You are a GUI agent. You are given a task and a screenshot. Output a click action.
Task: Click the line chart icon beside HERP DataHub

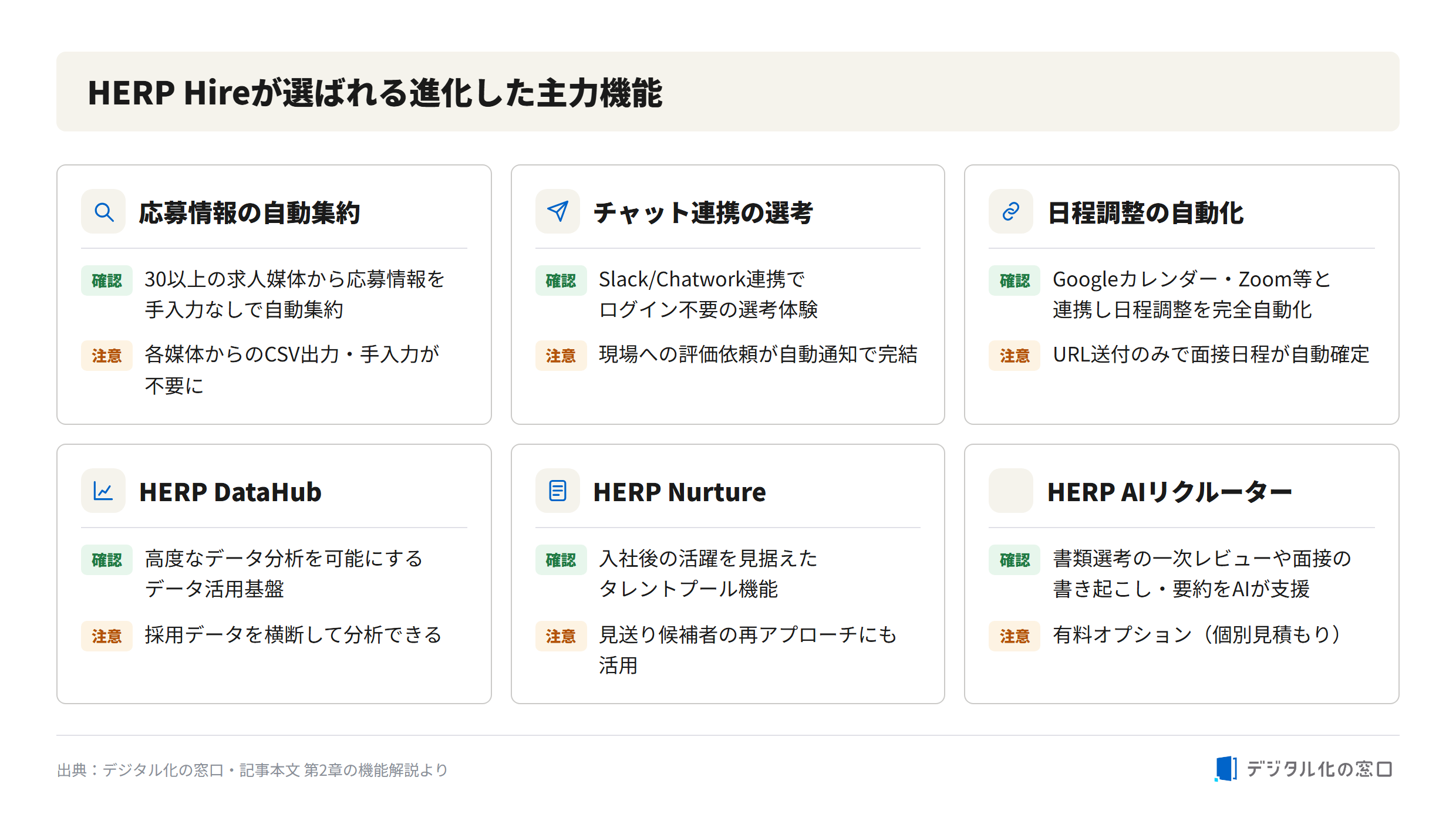coord(103,491)
